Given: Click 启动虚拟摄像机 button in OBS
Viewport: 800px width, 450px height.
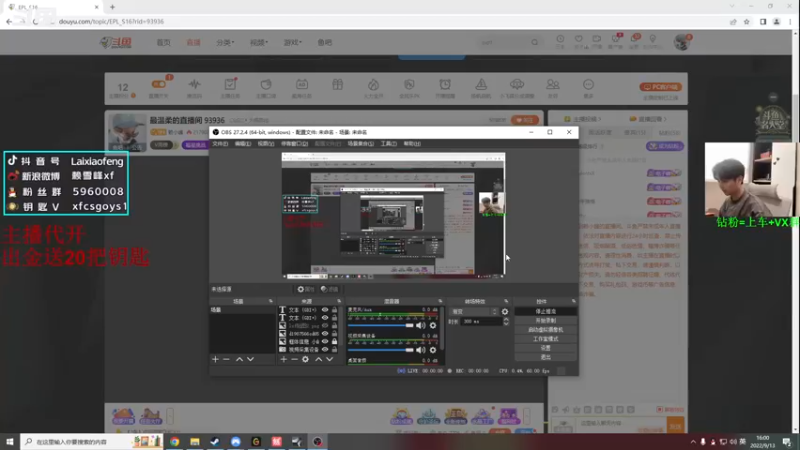Looking at the screenshot, I should (545, 330).
